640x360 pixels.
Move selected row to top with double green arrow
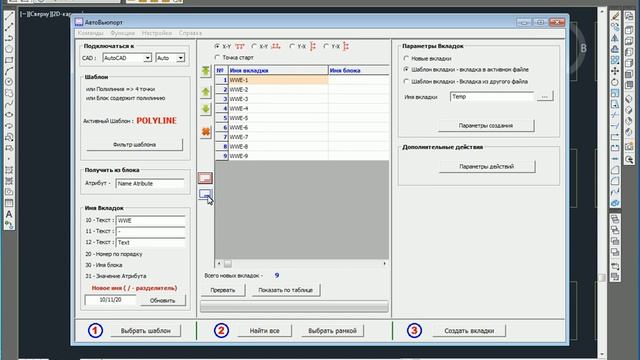point(206,71)
